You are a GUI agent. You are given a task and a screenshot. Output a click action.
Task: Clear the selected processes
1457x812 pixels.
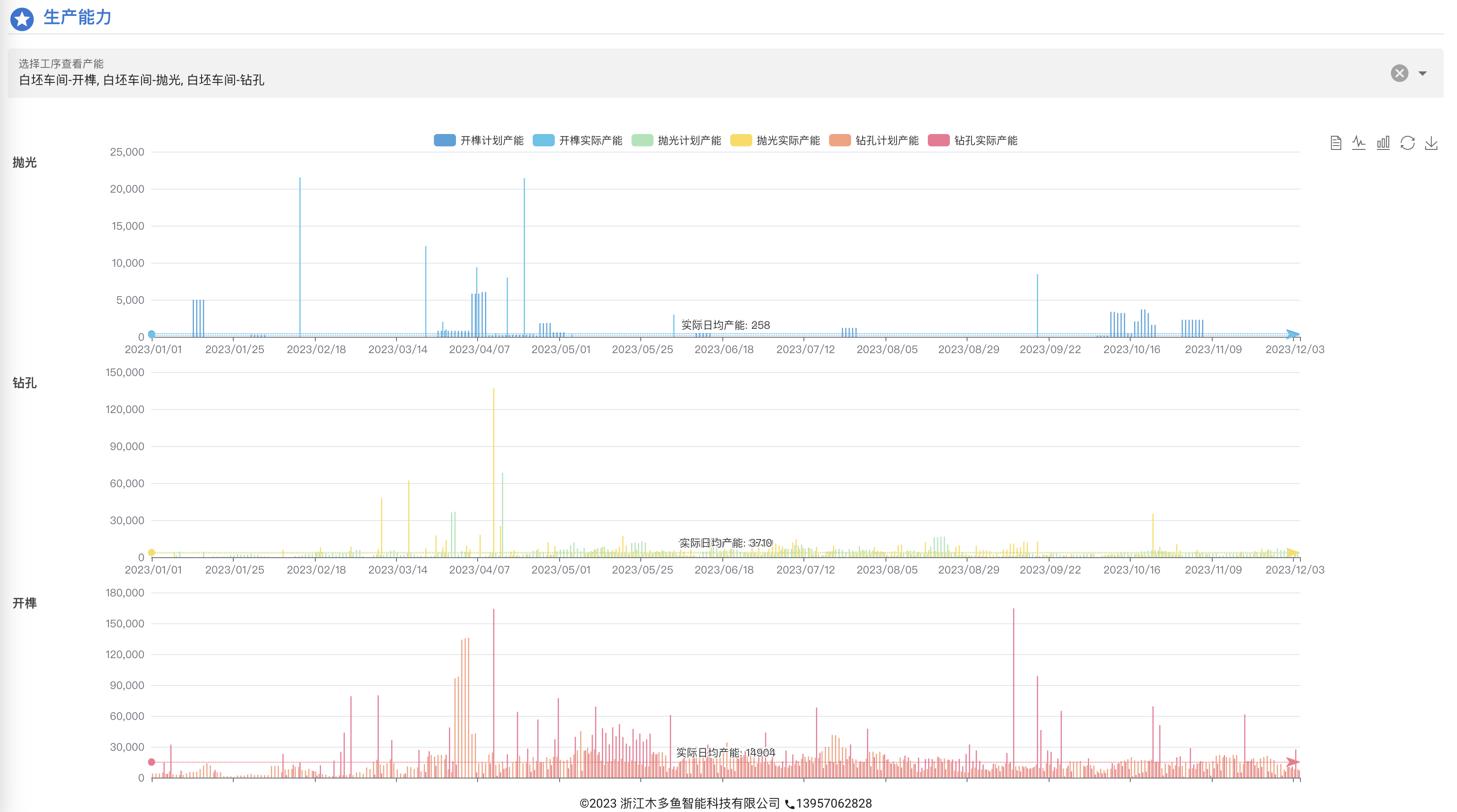(1399, 73)
